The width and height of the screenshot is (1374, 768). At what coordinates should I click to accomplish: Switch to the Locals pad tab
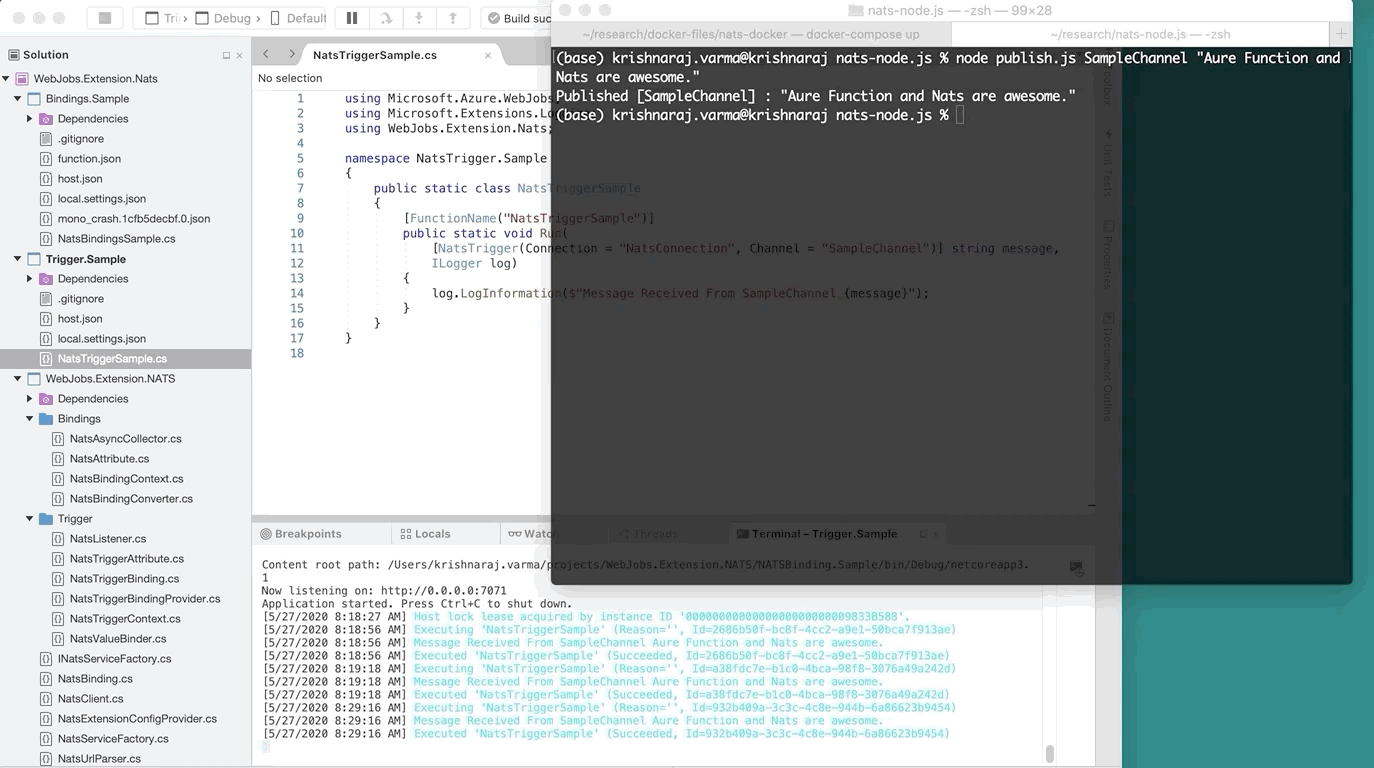pyautogui.click(x=425, y=534)
